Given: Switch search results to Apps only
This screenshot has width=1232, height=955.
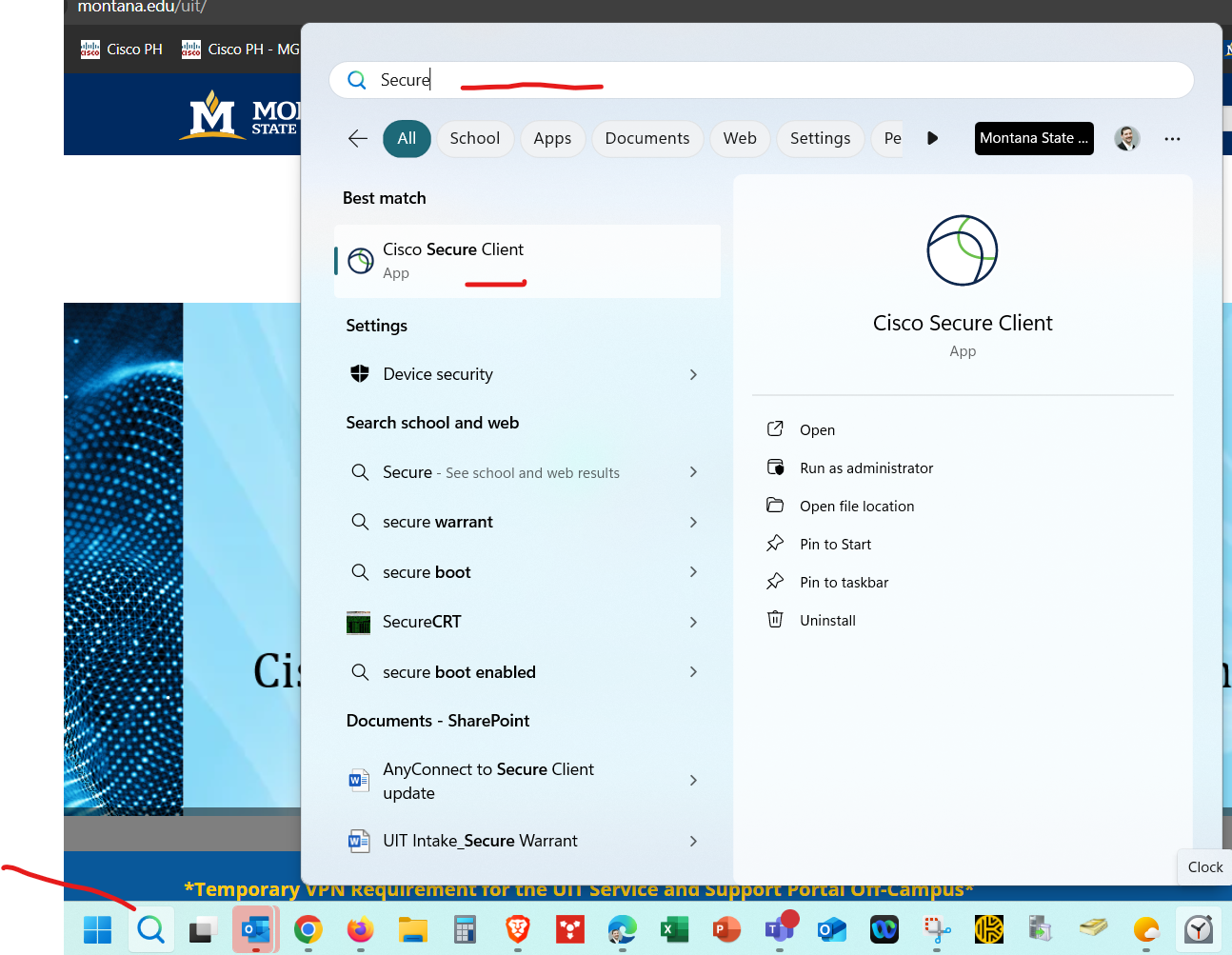Looking at the screenshot, I should (552, 138).
